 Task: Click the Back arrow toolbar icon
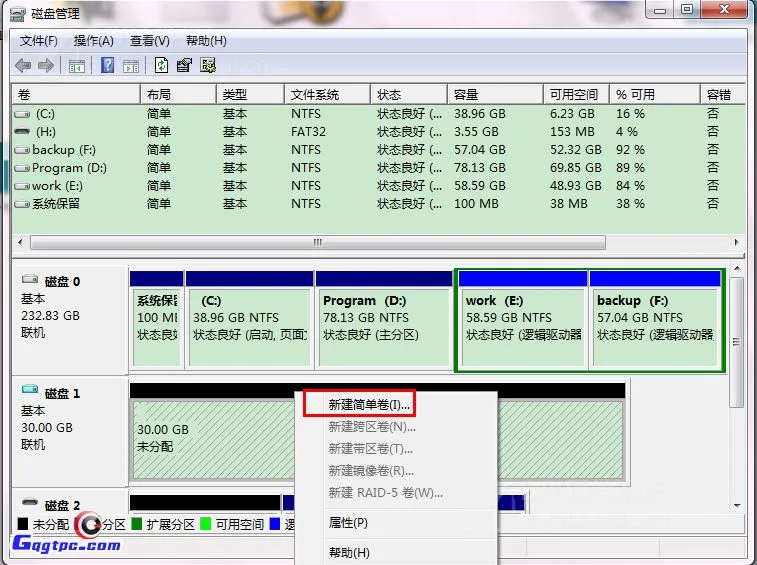tap(23, 65)
